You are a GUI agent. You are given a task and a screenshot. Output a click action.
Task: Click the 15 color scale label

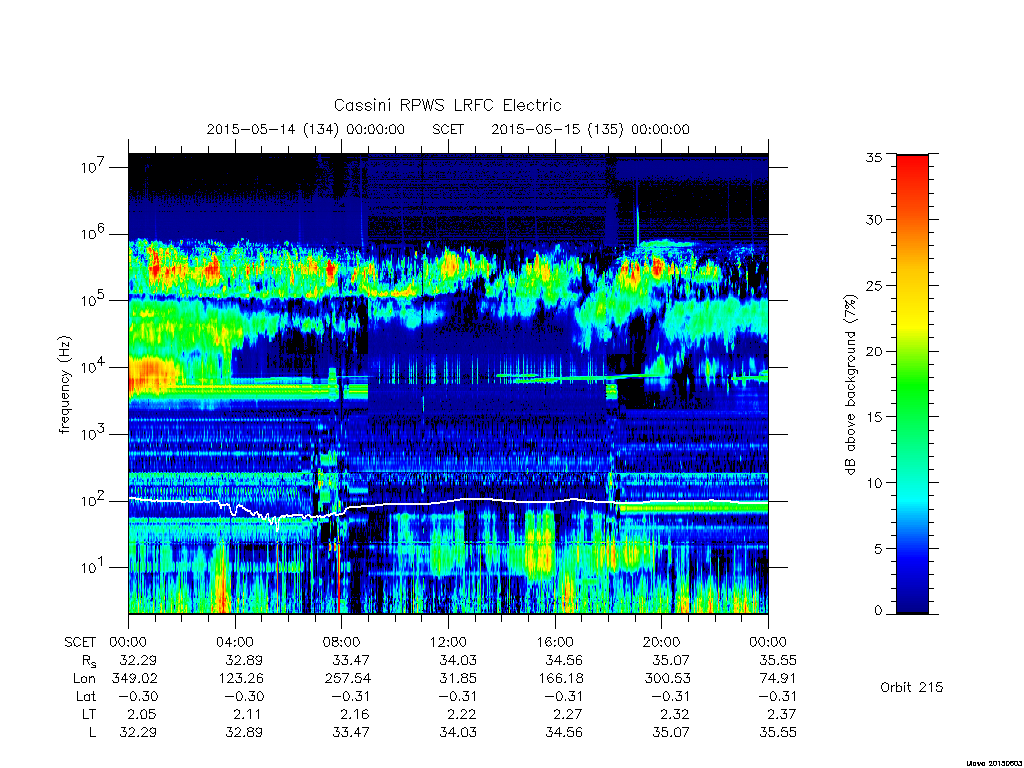point(873,417)
